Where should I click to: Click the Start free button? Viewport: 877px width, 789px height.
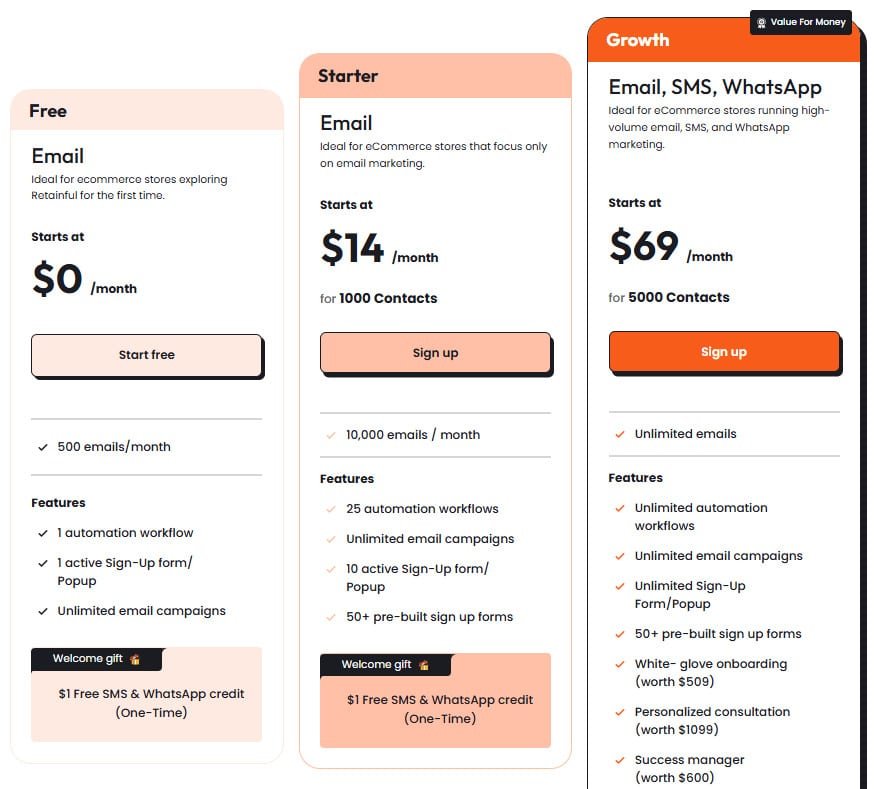coord(146,355)
